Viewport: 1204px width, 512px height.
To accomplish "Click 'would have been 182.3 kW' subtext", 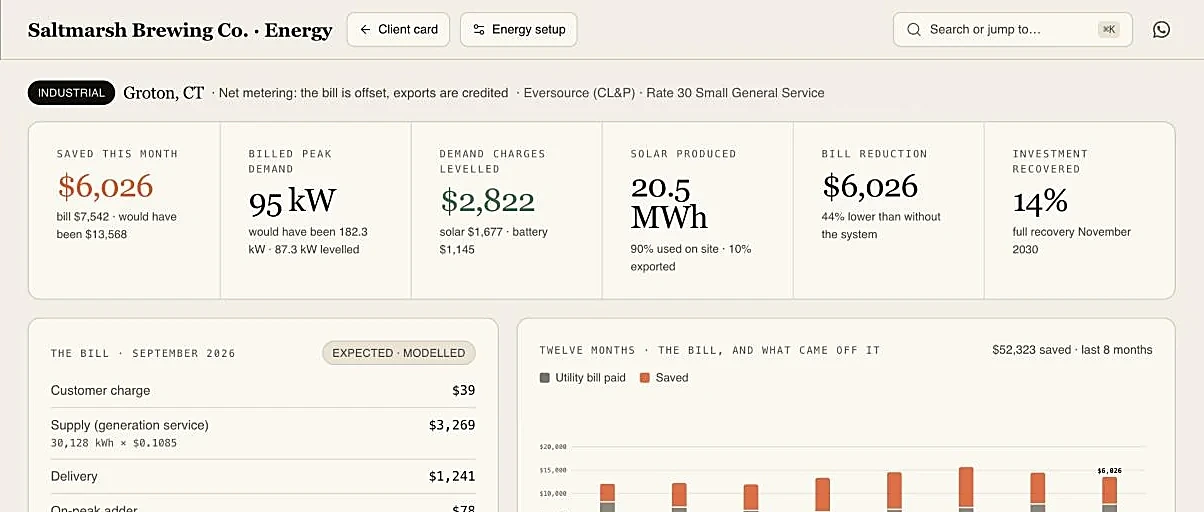I will [x=308, y=240].
